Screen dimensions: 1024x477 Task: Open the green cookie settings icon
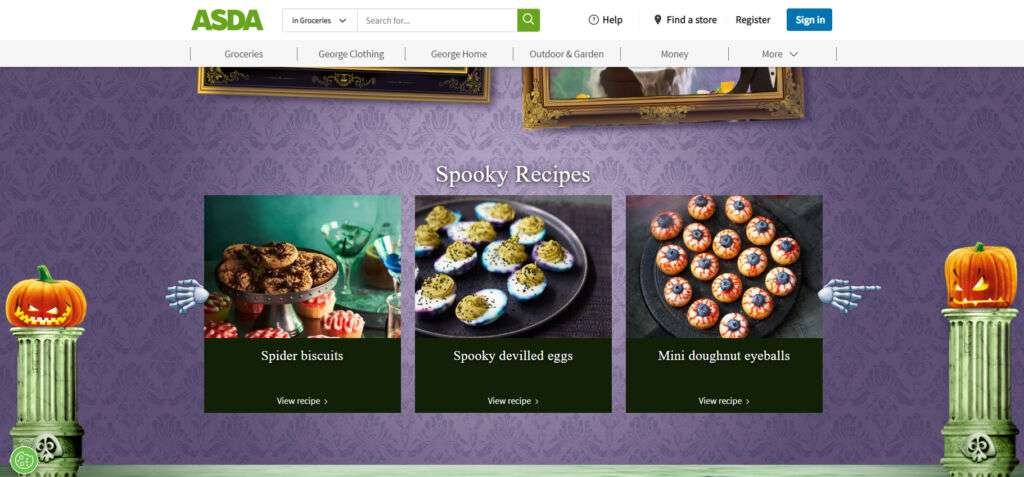[x=24, y=460]
